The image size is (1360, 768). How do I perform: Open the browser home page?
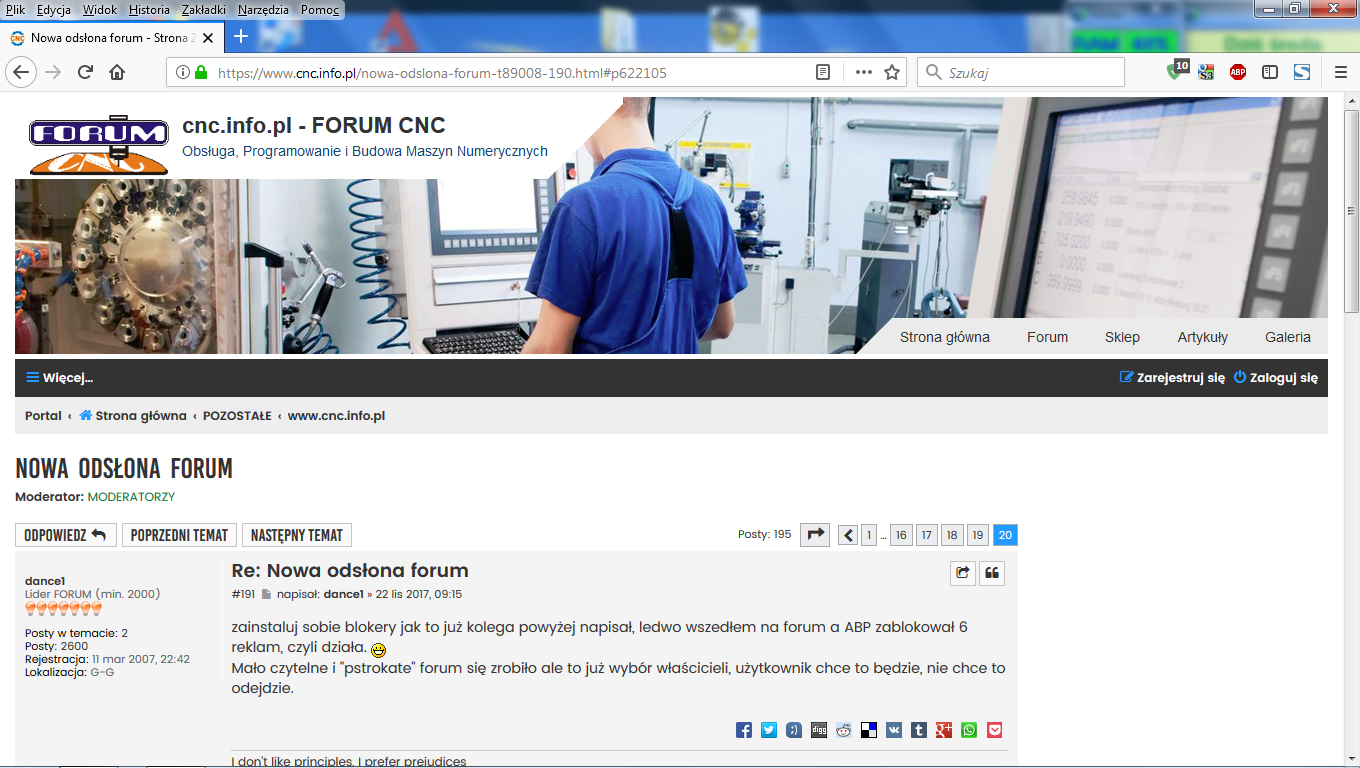tap(117, 72)
